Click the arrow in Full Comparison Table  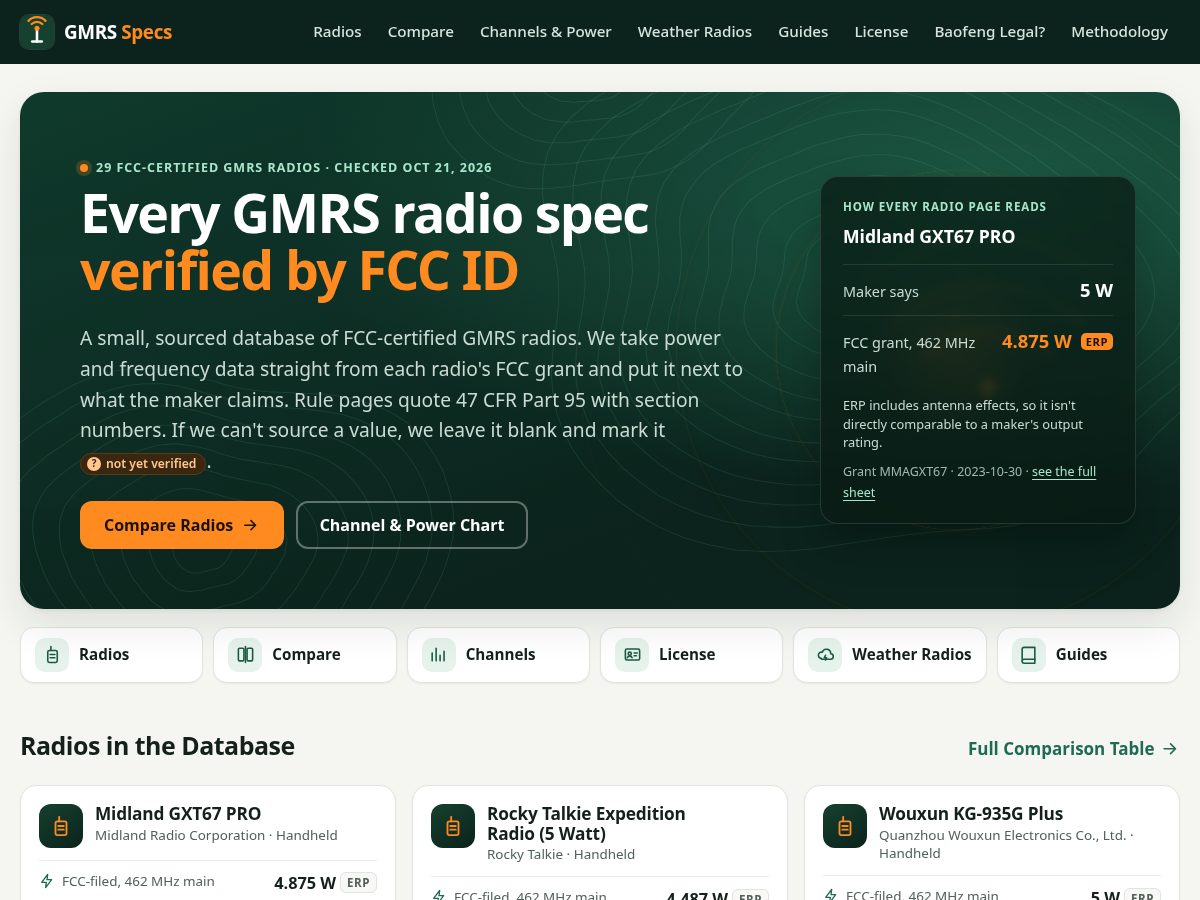[1170, 749]
